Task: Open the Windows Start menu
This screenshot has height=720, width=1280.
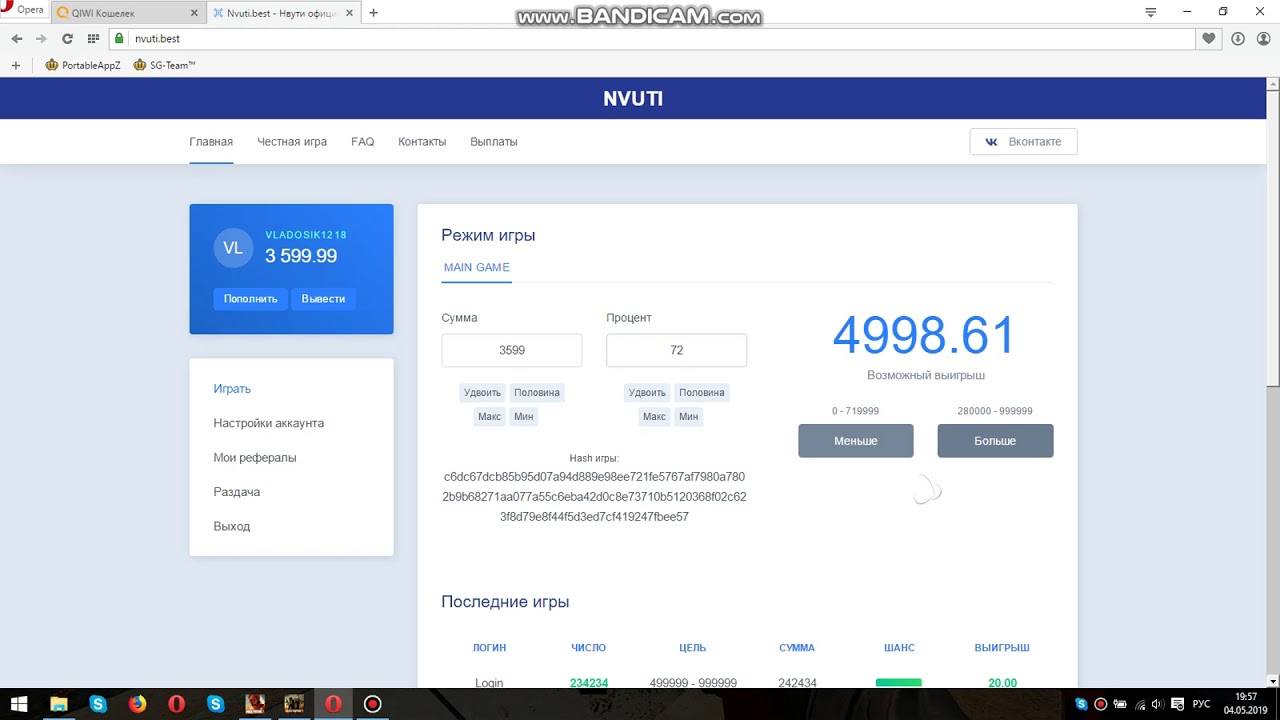Action: pos(19,704)
